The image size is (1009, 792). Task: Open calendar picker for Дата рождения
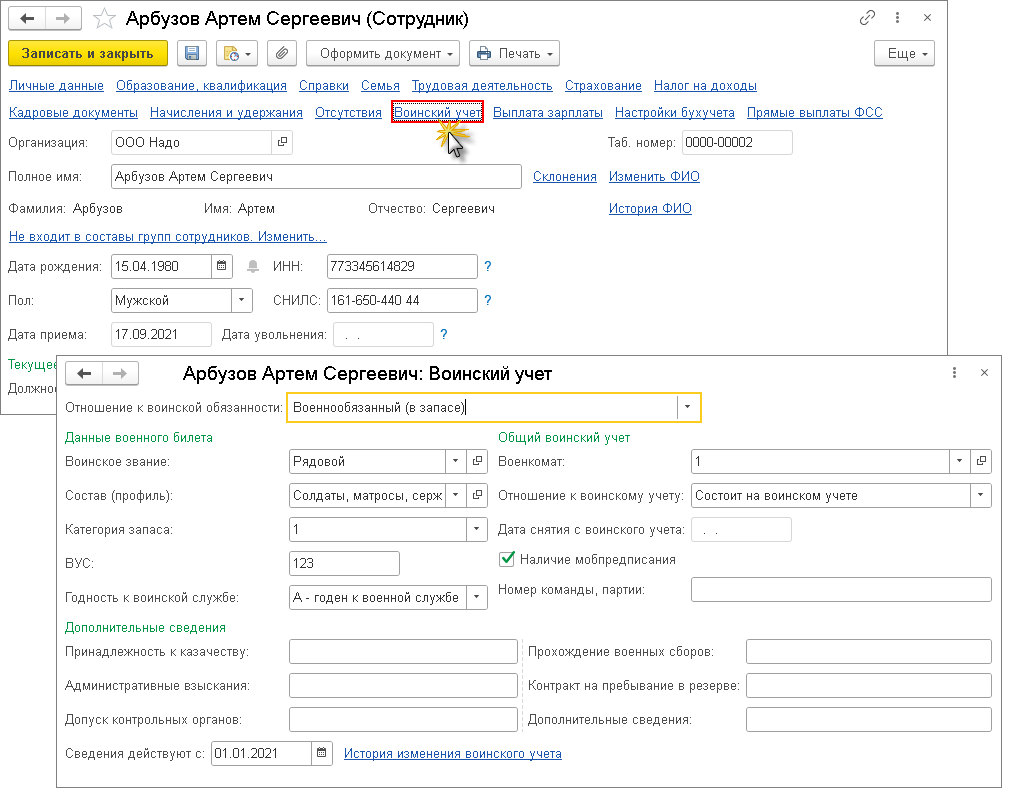221,266
